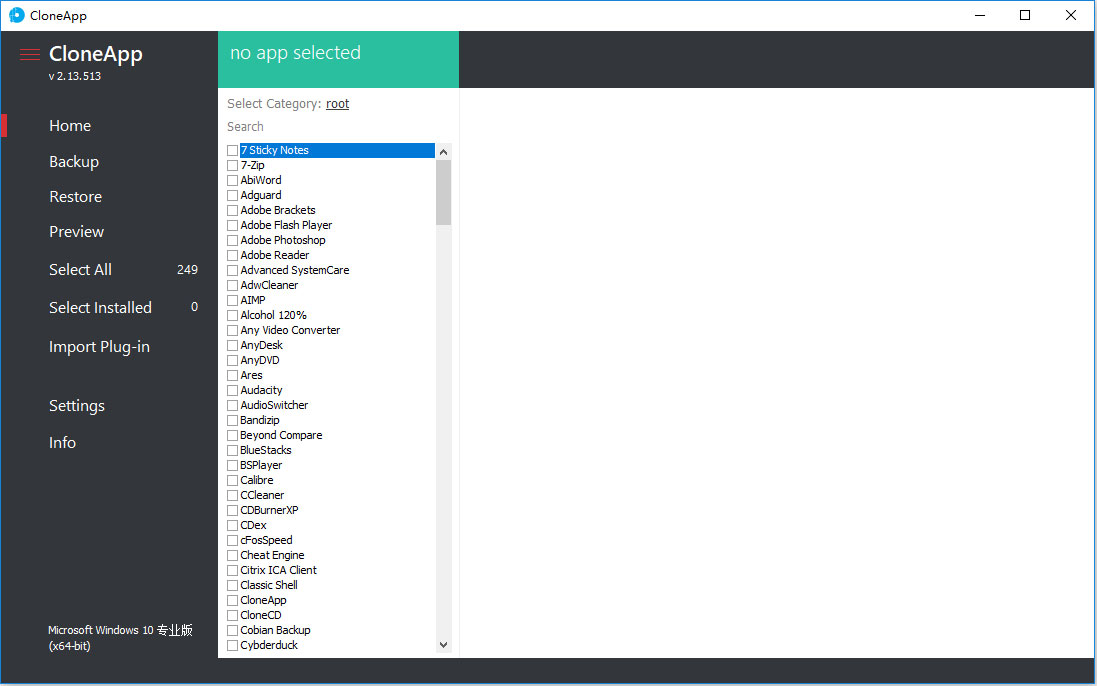Image resolution: width=1097 pixels, height=686 pixels.
Task: Click Select All to choose all apps
Action: pyautogui.click(x=80, y=269)
